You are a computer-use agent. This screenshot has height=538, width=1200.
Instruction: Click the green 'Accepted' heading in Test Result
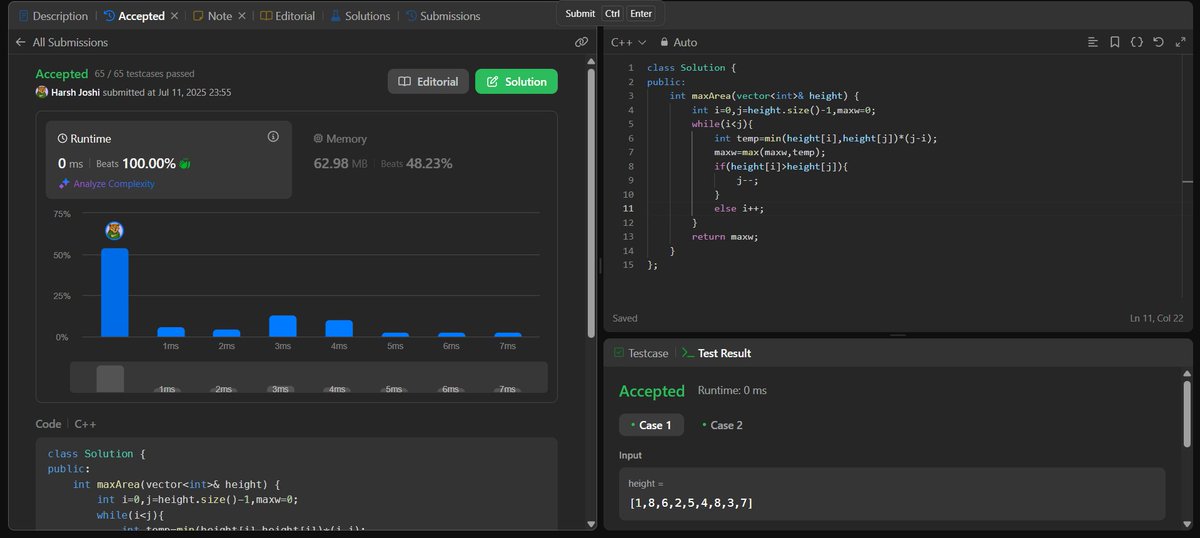click(x=652, y=391)
